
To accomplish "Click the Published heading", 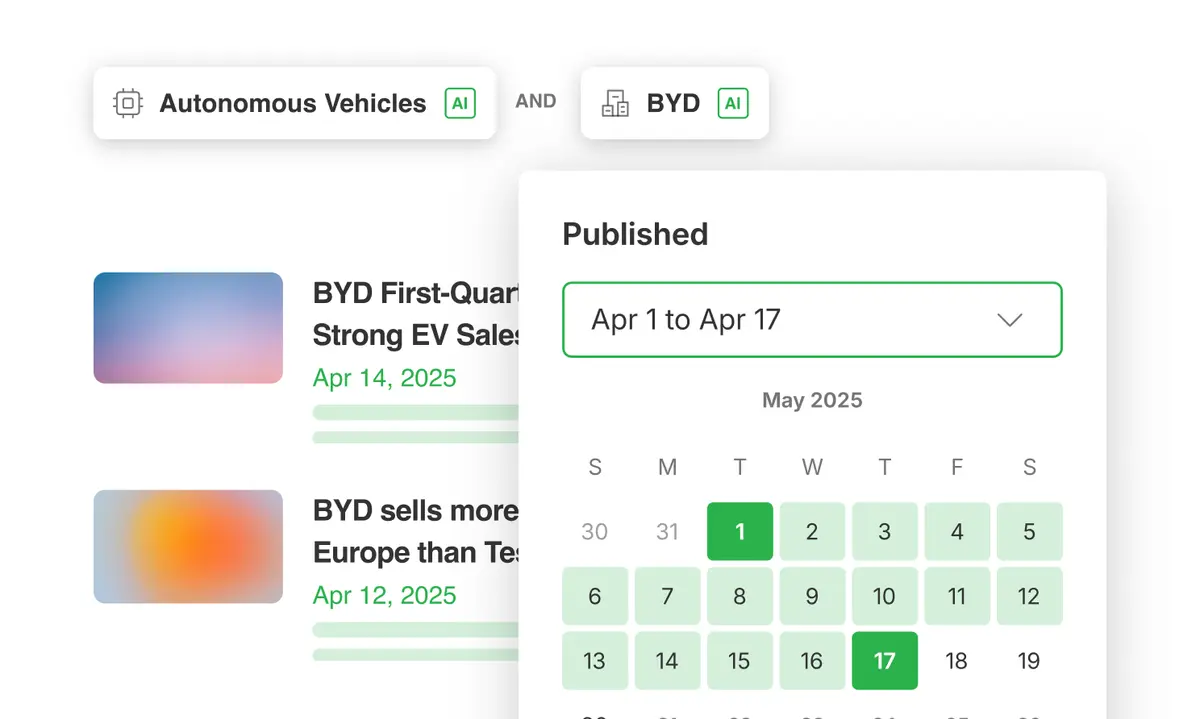I will coord(635,234).
